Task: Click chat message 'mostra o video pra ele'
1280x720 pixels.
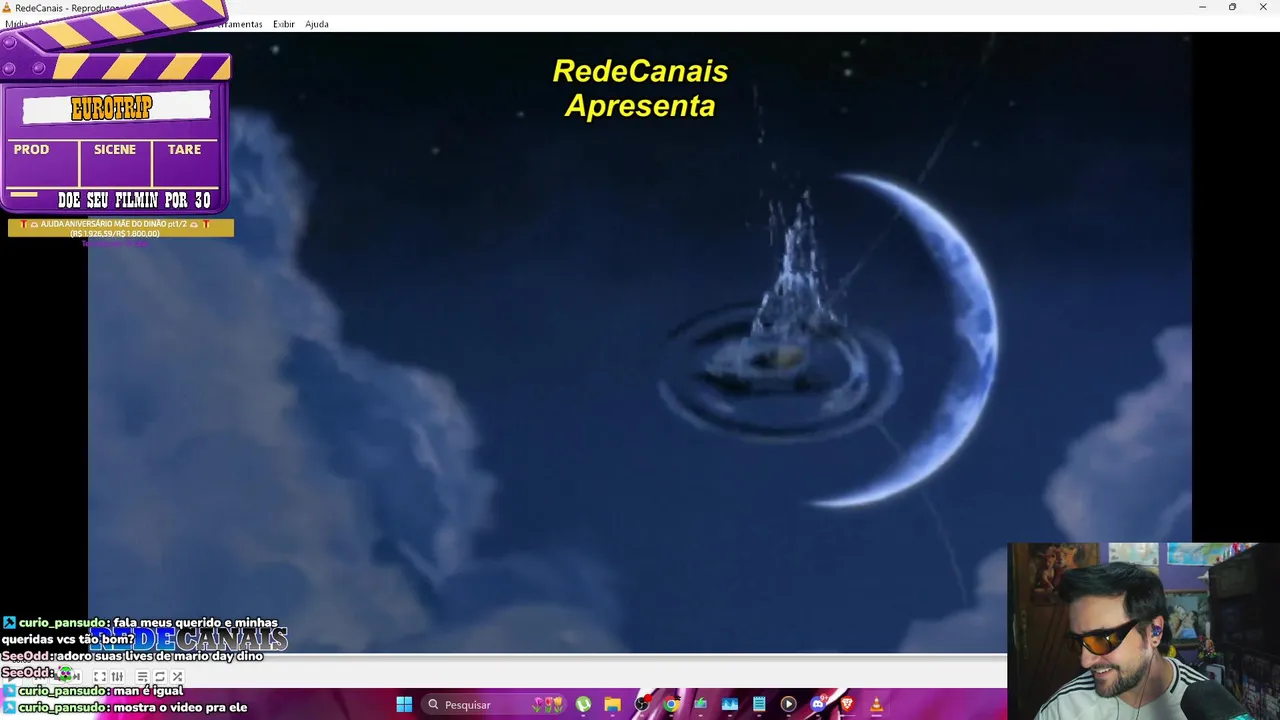Action: pos(180,708)
